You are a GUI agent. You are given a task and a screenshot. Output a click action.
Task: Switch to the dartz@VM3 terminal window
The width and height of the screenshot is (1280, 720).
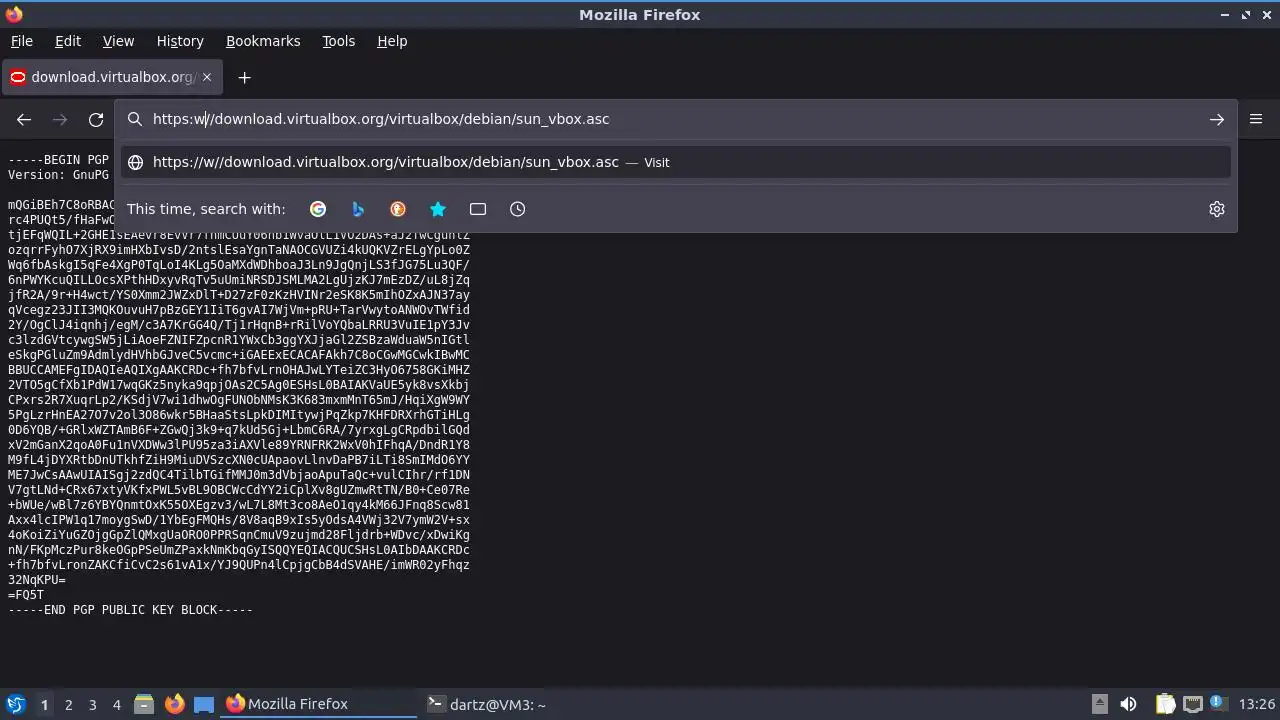[519, 704]
